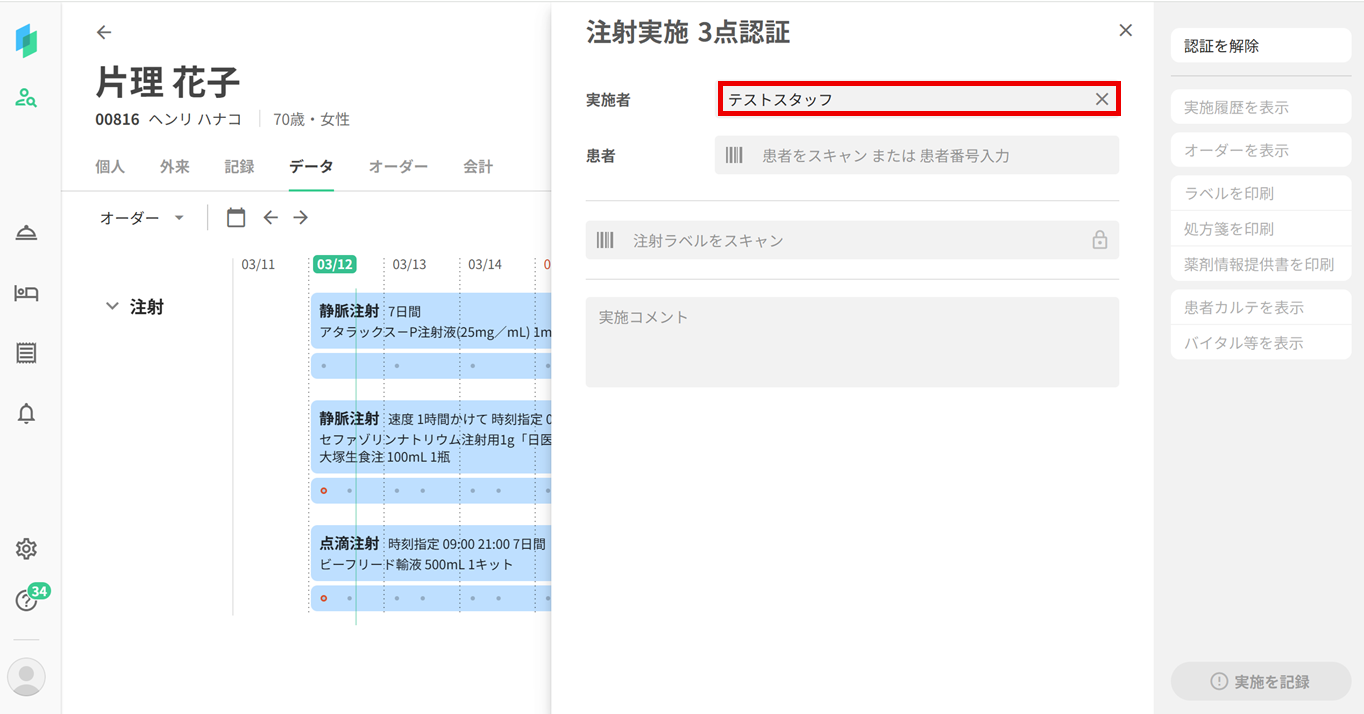Screen dimensions: 1364x714
Task: Switch to the 会計 tab
Action: tap(478, 166)
